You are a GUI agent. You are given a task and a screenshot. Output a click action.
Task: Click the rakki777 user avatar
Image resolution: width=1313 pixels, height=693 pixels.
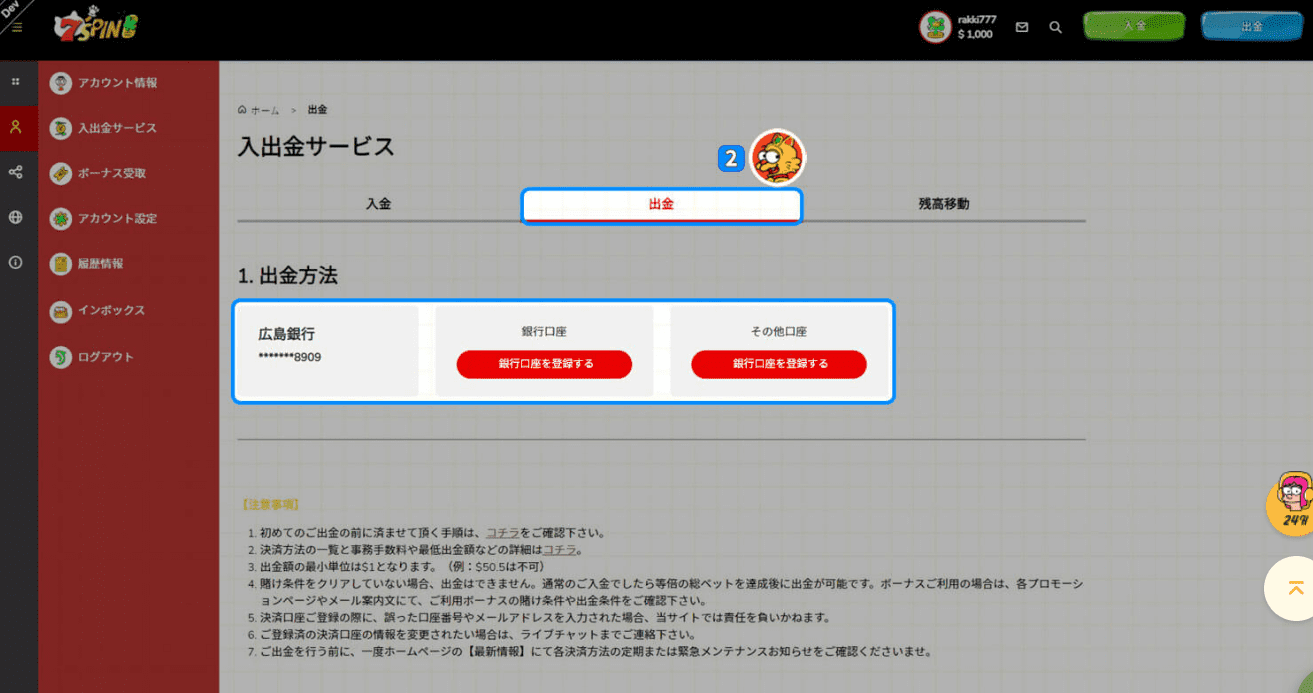click(x=935, y=27)
